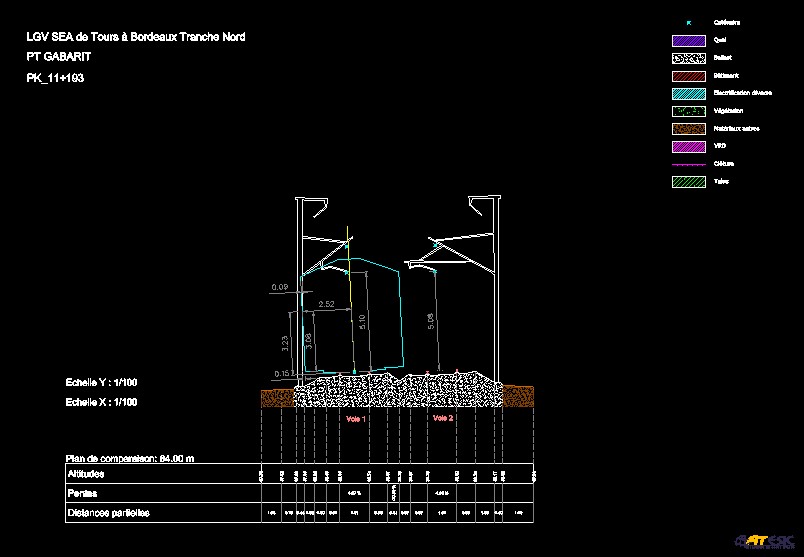The image size is (804, 557).
Task: Select the Voie 2 track label
Action: (x=443, y=418)
